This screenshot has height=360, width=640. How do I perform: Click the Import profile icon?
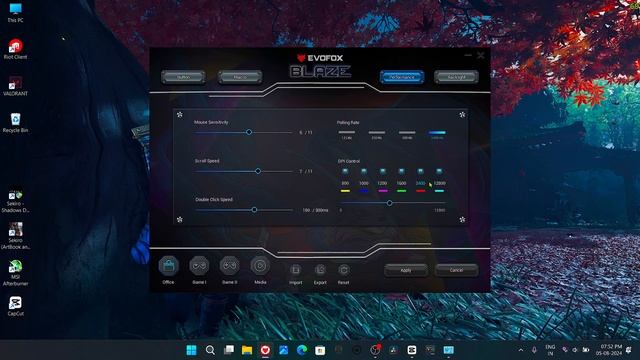click(296, 270)
